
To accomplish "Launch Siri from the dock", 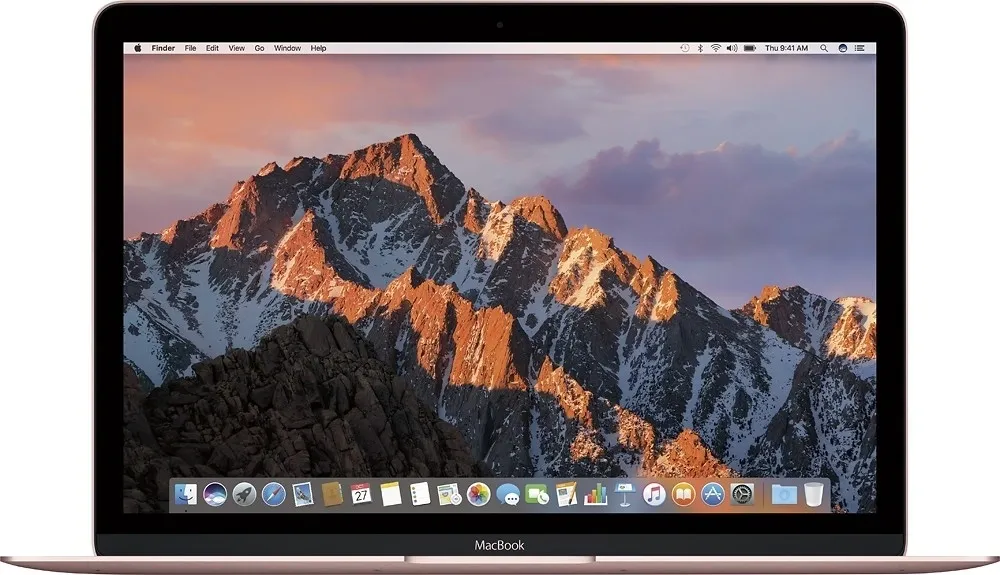I will pos(215,494).
